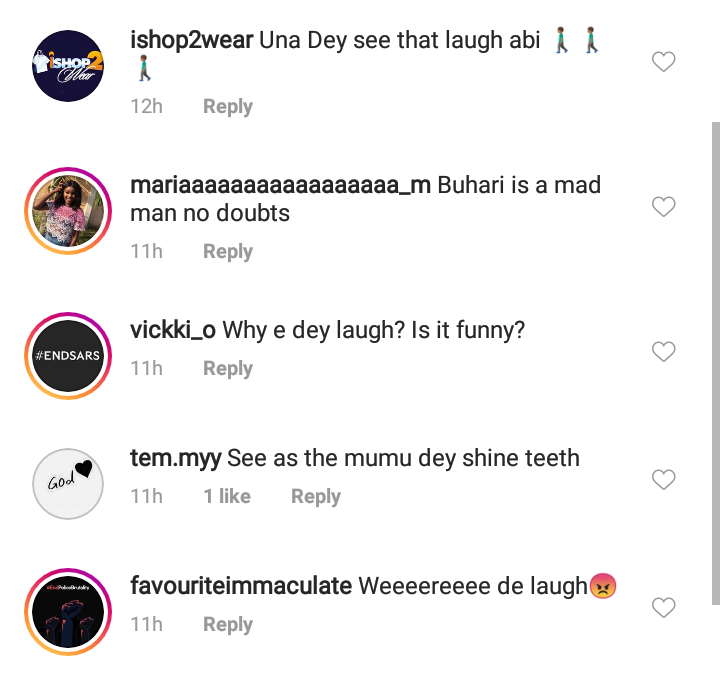
Task: View who liked tem.myy's comment
Action: pos(227,497)
